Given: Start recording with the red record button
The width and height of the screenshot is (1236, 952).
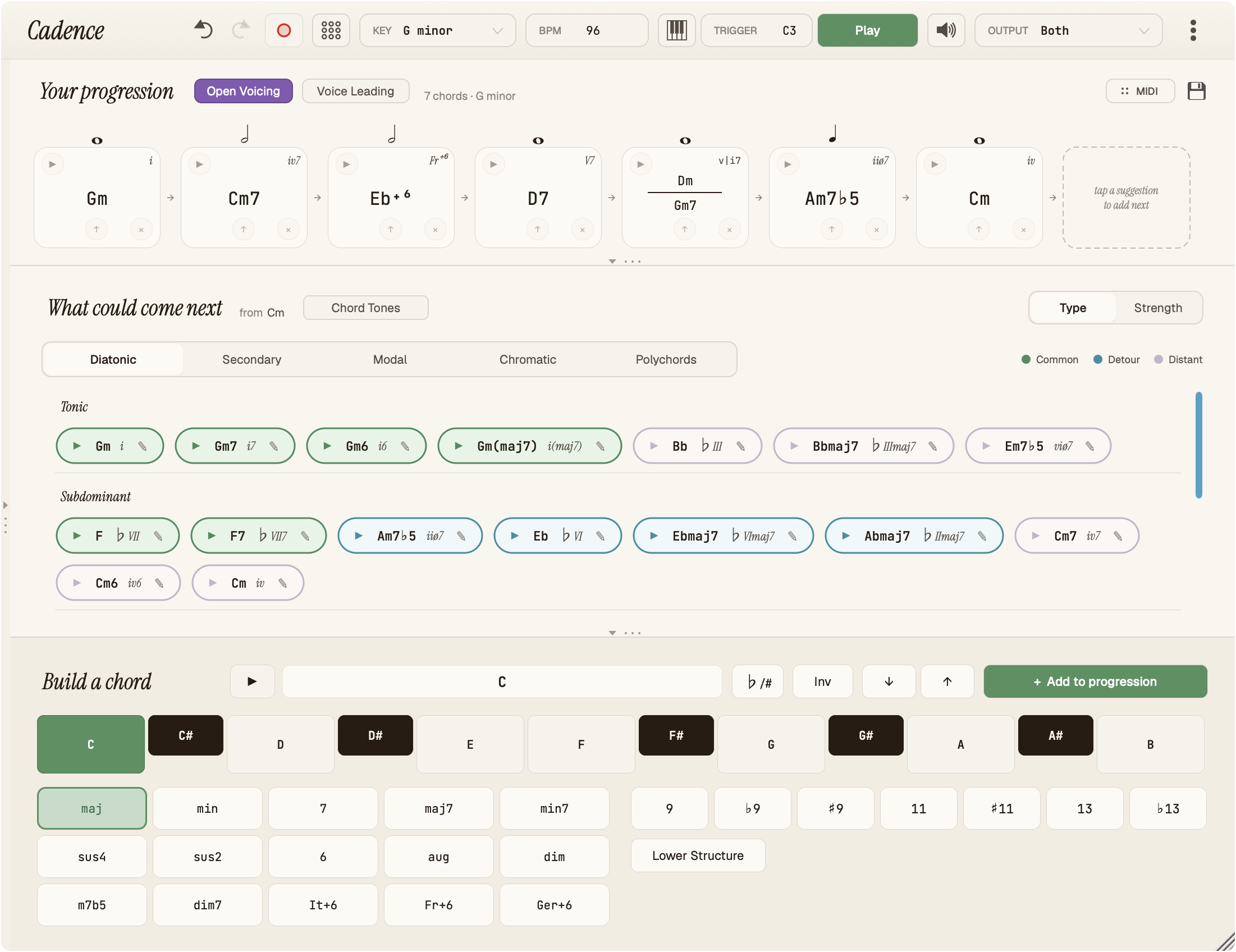Looking at the screenshot, I should (x=283, y=30).
